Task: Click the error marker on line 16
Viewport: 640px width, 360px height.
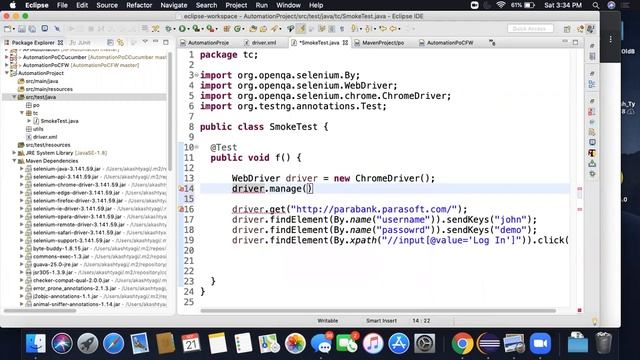Action: [181, 209]
